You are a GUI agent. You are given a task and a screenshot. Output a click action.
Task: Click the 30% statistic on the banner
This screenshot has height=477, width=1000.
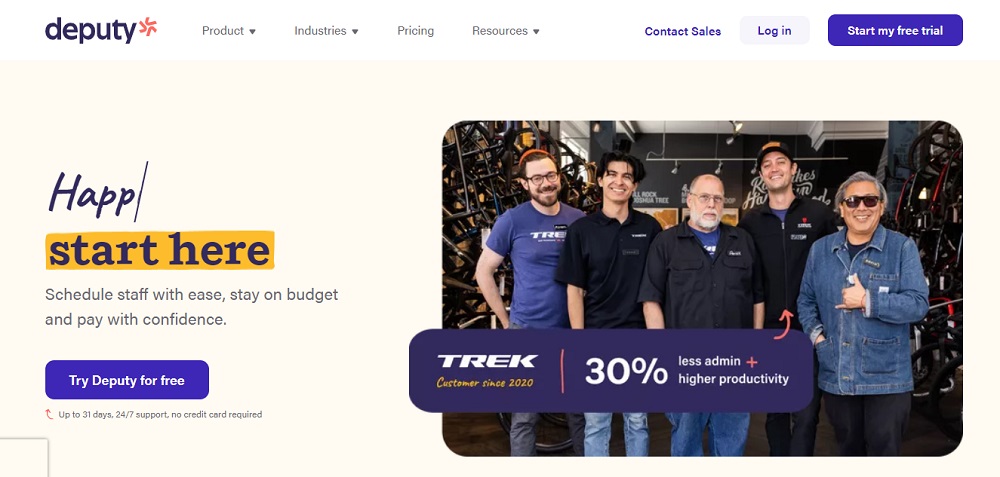click(626, 371)
